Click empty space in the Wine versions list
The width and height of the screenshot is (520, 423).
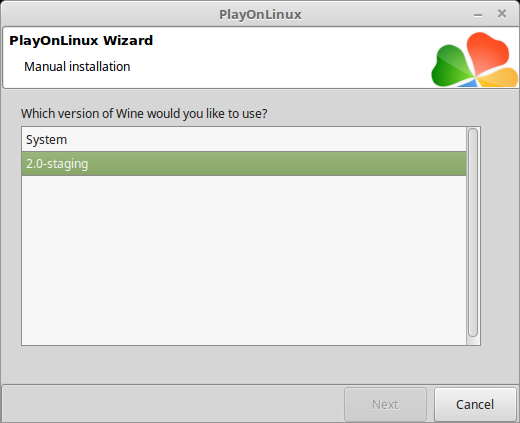pos(244,260)
